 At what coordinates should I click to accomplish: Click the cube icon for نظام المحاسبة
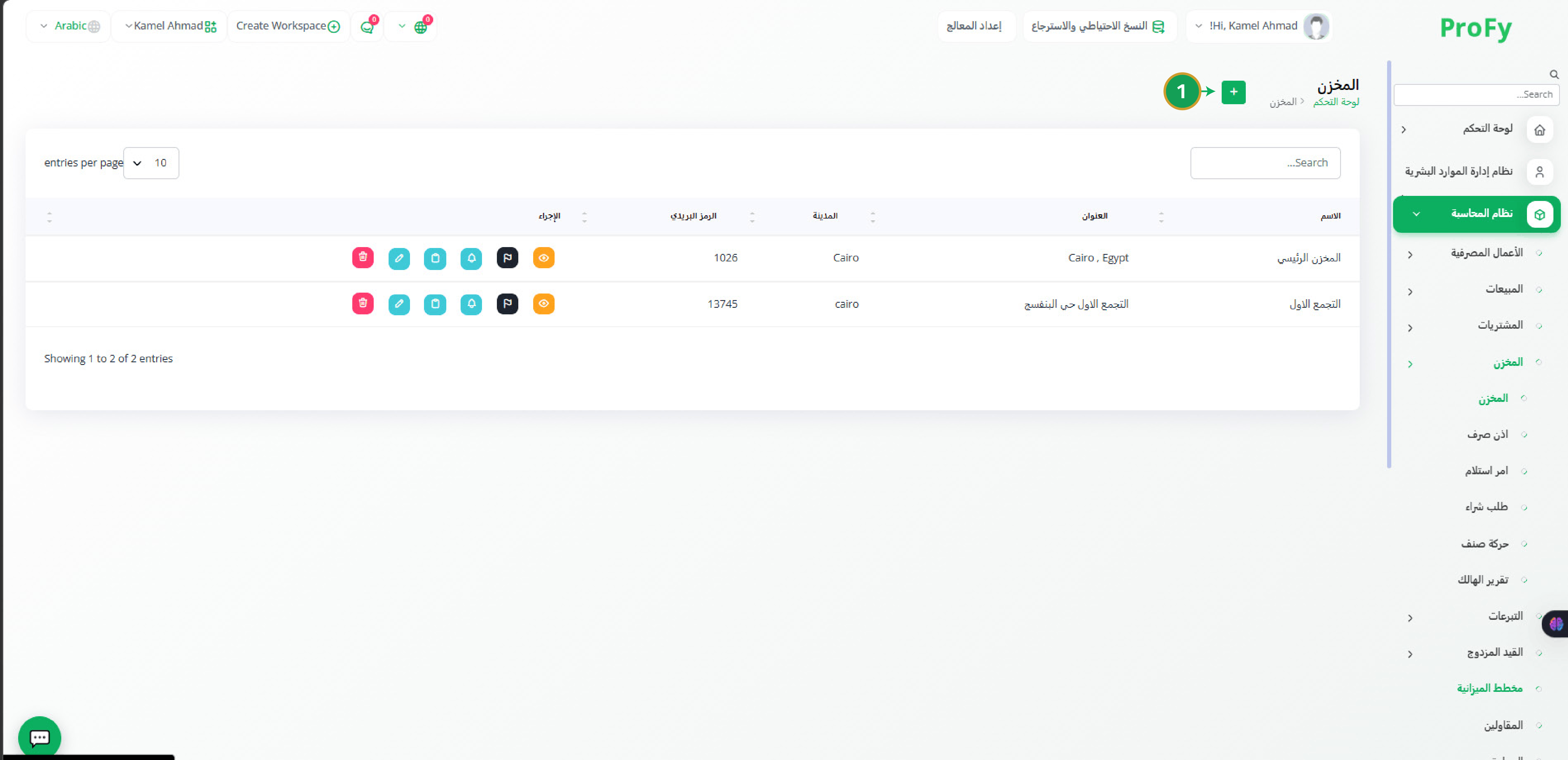pos(1539,214)
